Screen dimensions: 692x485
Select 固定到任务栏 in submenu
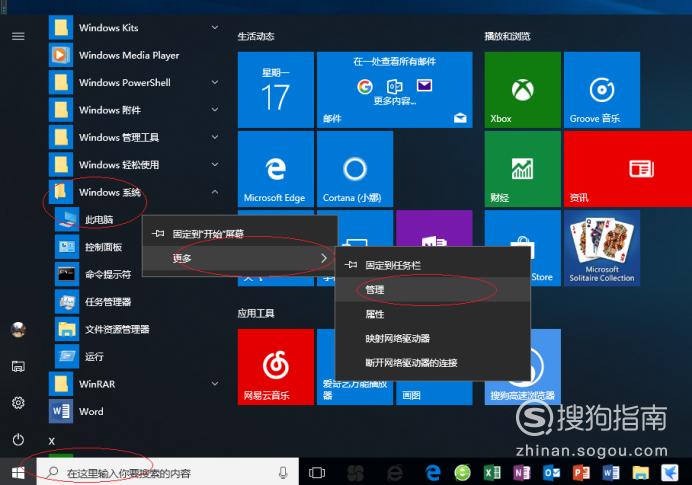[433, 265]
